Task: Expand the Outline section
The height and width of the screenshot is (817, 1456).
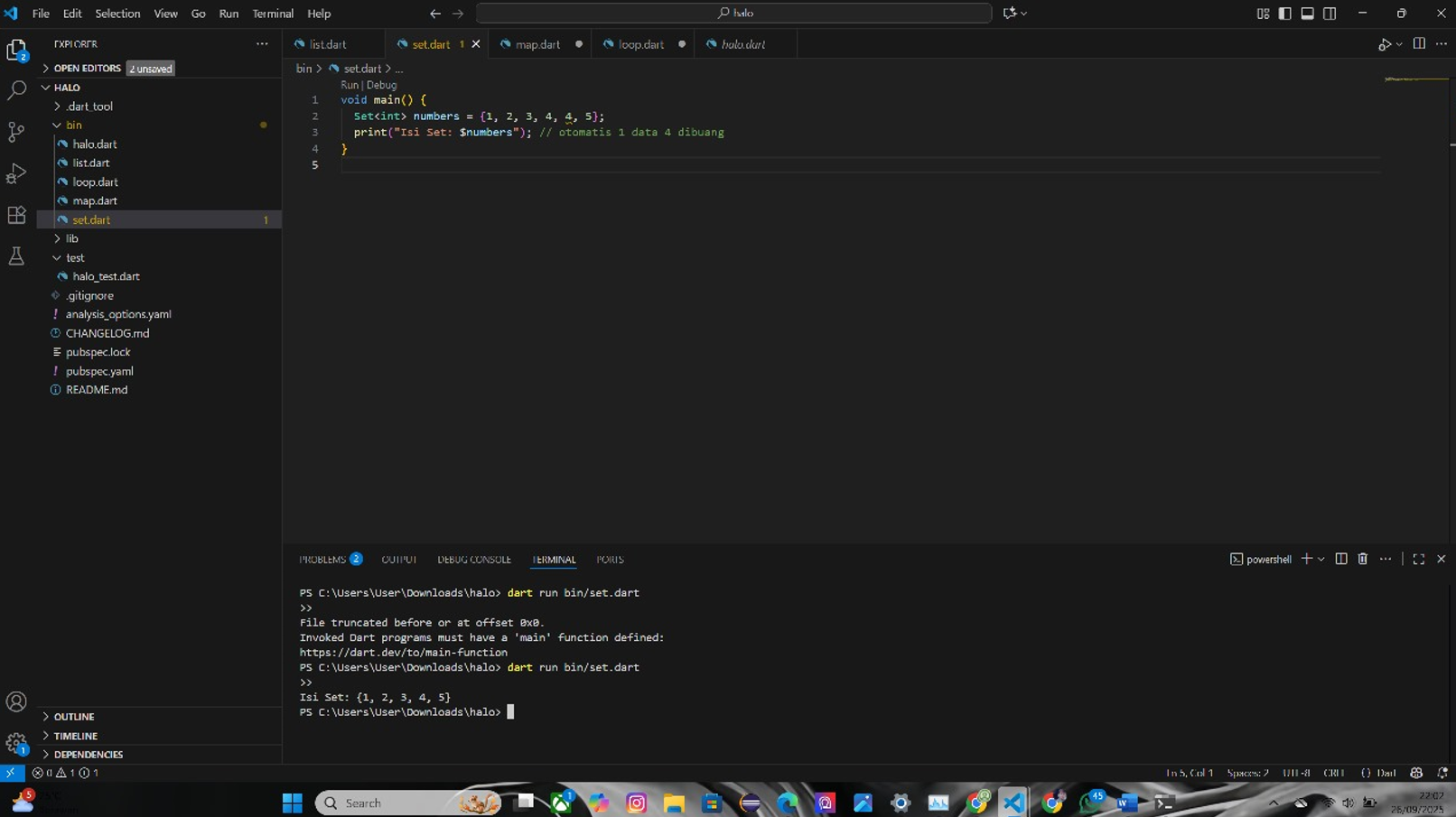Action: click(74, 717)
